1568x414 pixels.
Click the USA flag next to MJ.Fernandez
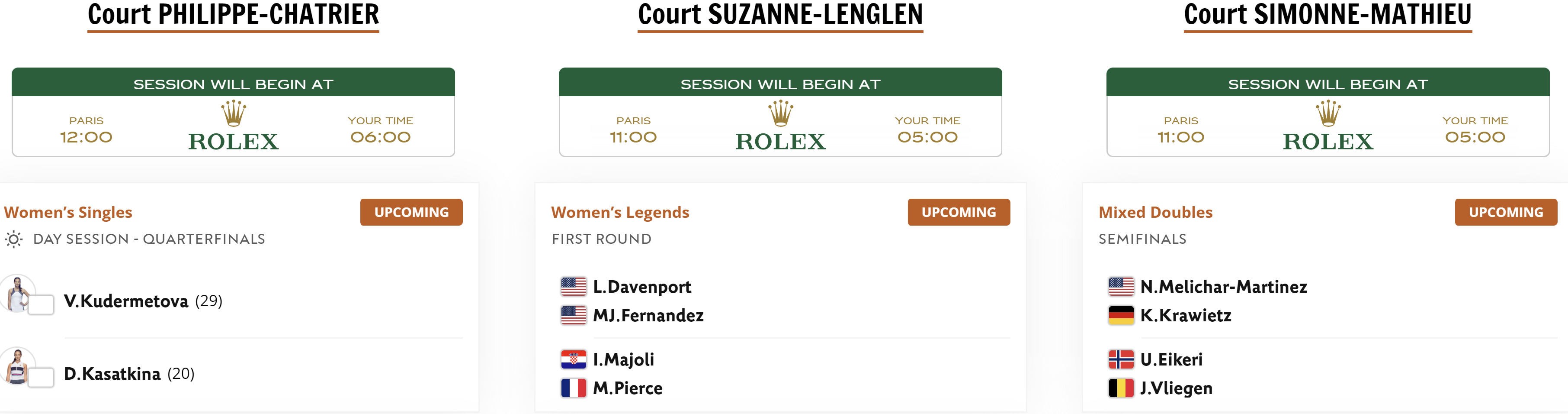pos(573,315)
